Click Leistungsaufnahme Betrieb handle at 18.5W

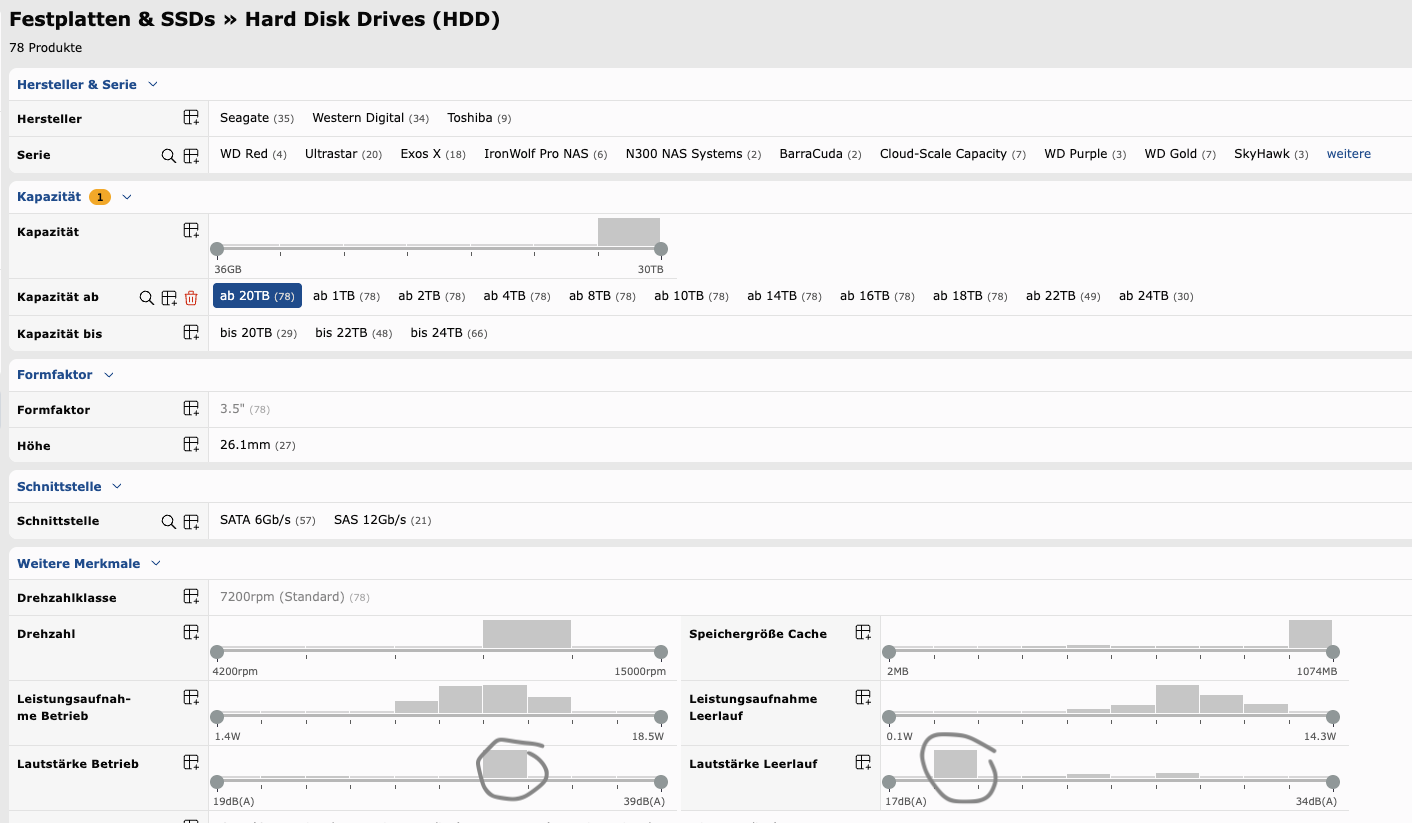pos(660,717)
